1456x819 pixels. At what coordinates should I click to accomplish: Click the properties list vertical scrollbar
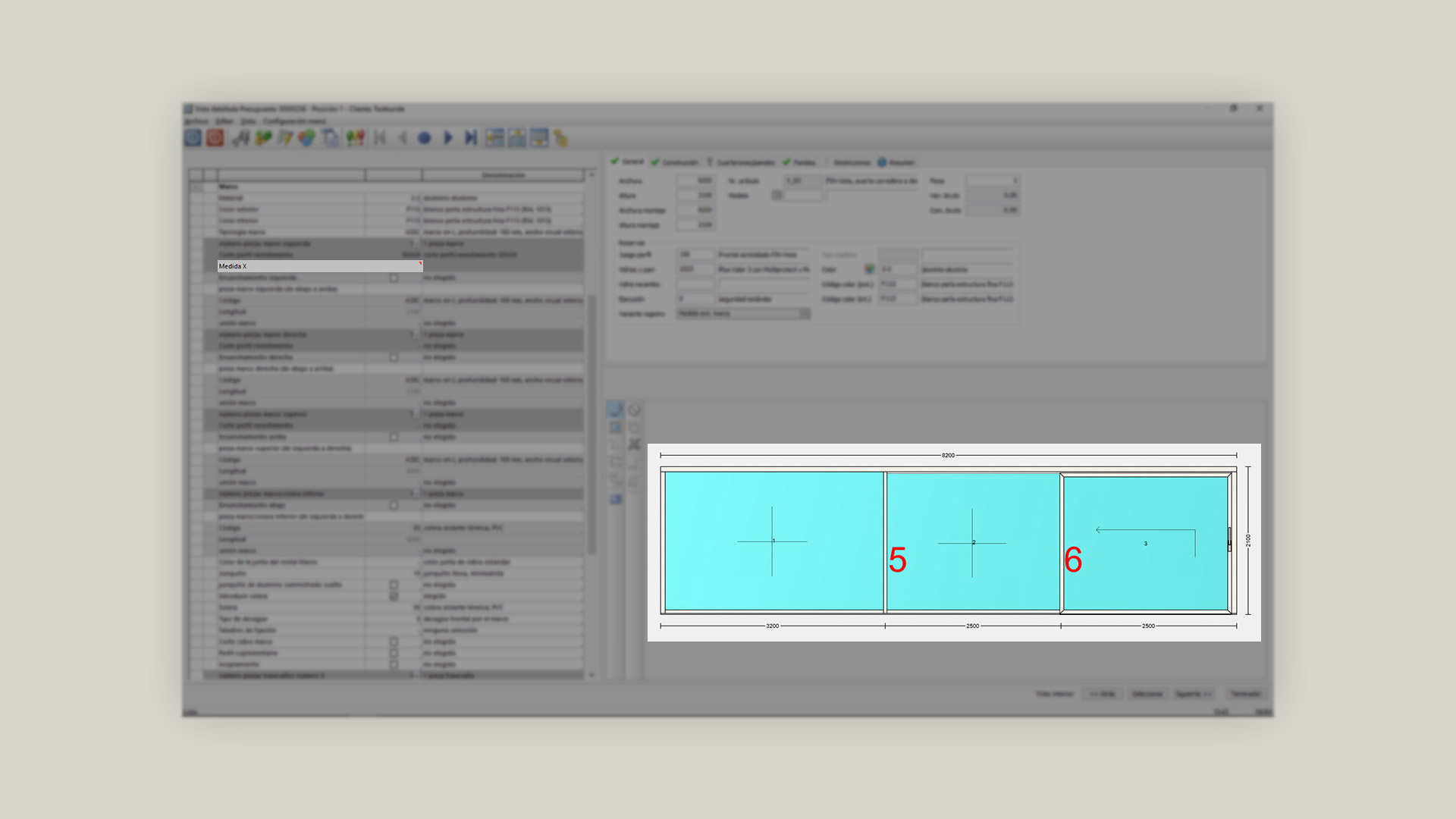(591, 425)
